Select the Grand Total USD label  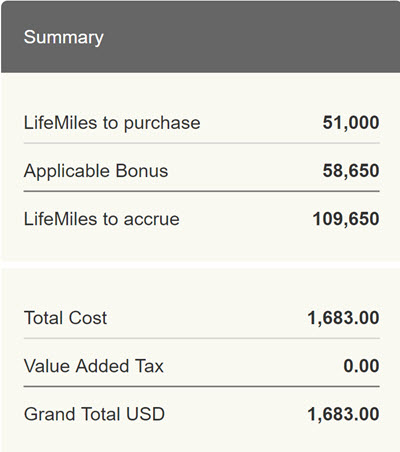coord(94,414)
